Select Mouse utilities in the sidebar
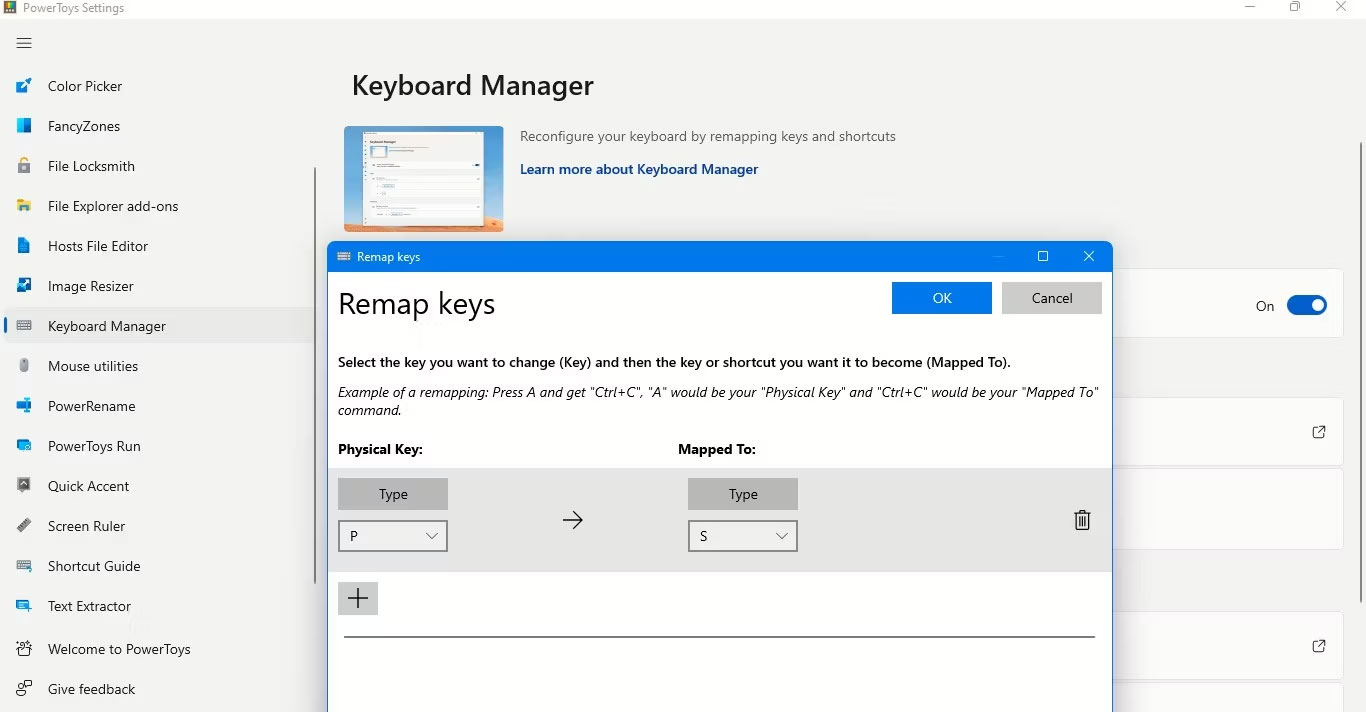The image size is (1366, 712). pos(93,366)
